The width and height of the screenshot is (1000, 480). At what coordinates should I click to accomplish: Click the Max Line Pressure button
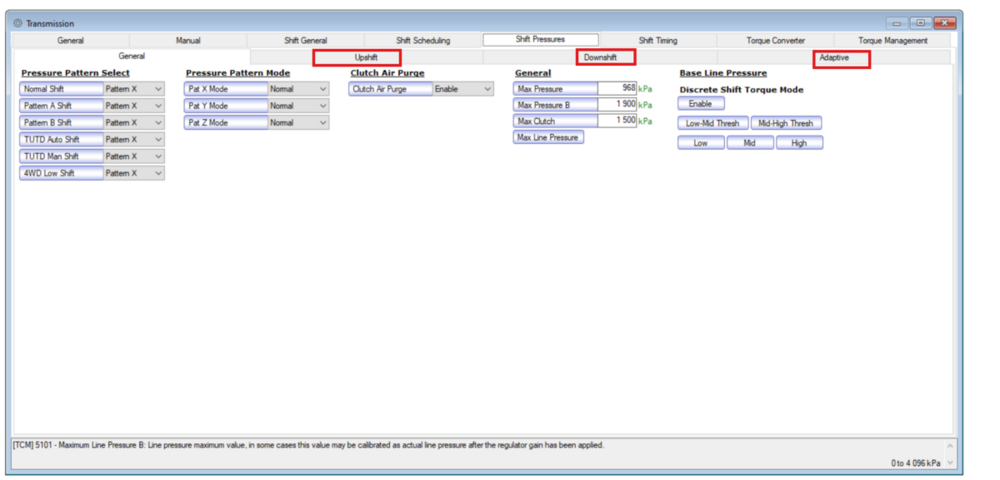[x=548, y=137]
